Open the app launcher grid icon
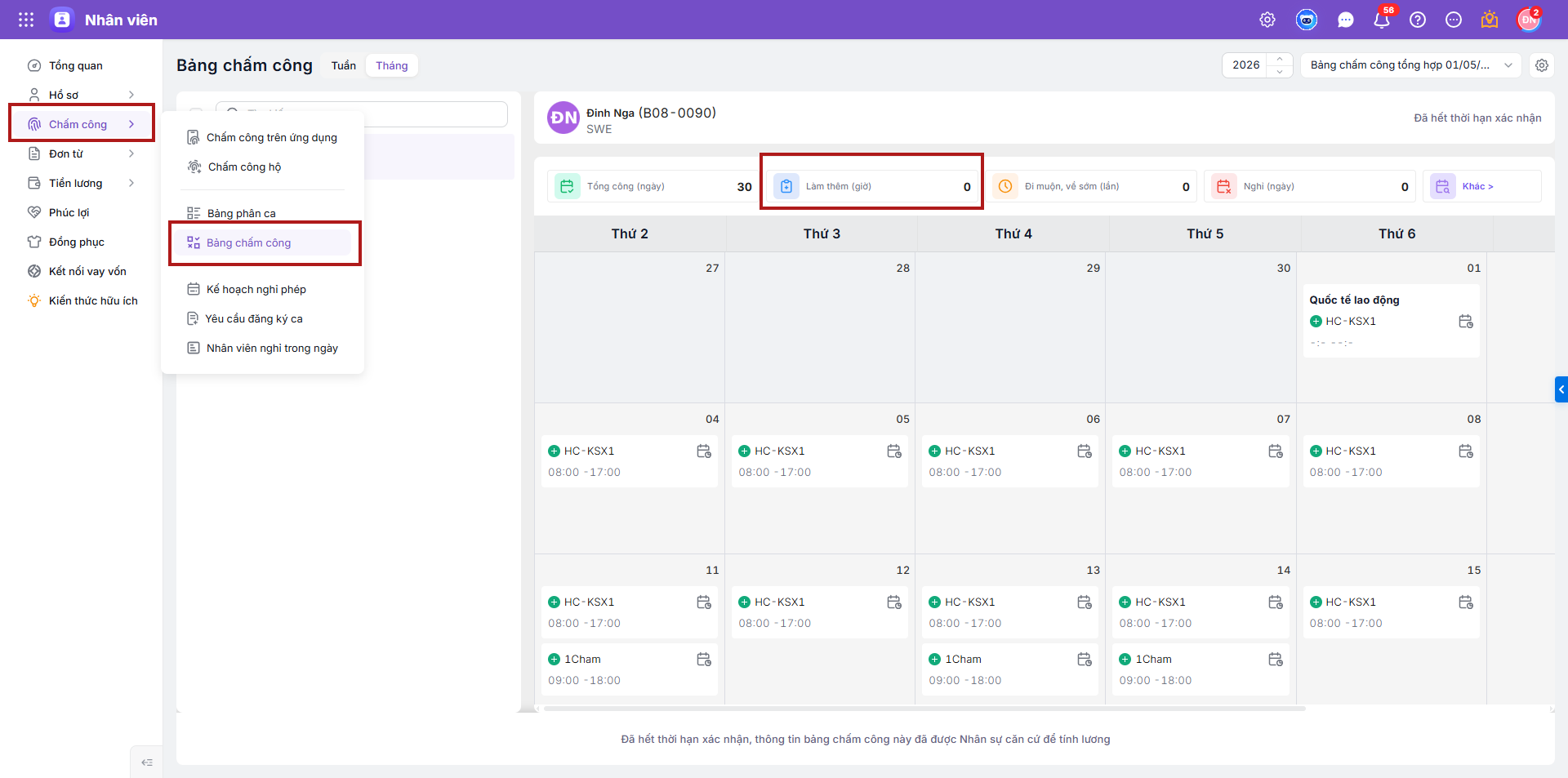This screenshot has height=778, width=1568. tap(26, 20)
